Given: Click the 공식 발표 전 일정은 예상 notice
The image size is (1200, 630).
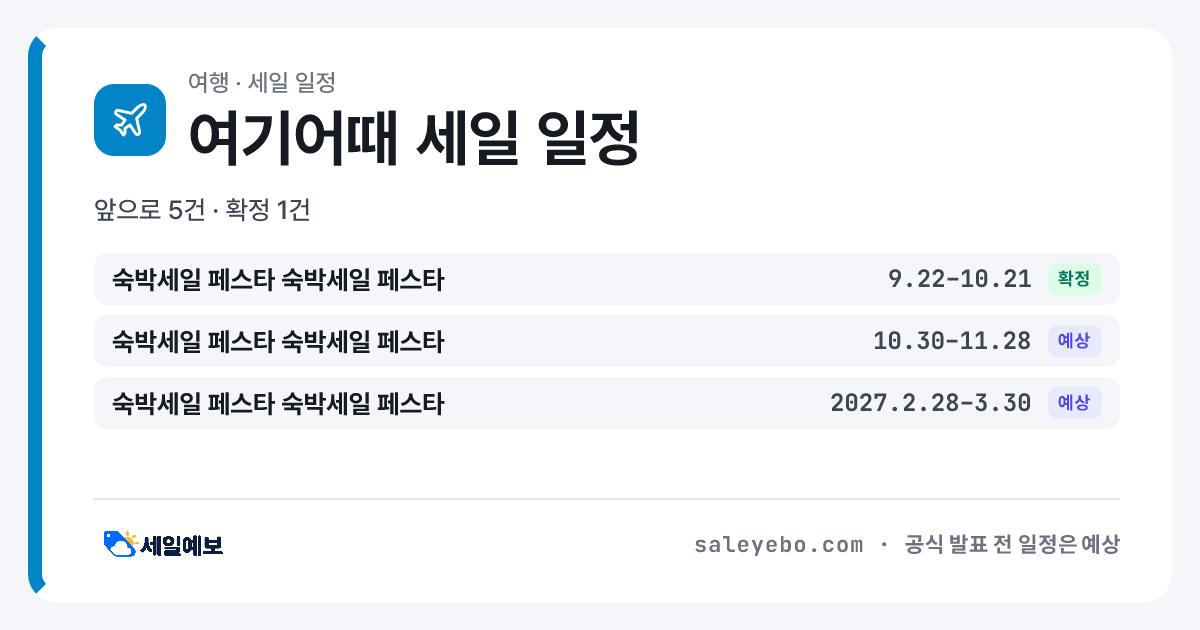Looking at the screenshot, I should pyautogui.click(x=1011, y=545).
